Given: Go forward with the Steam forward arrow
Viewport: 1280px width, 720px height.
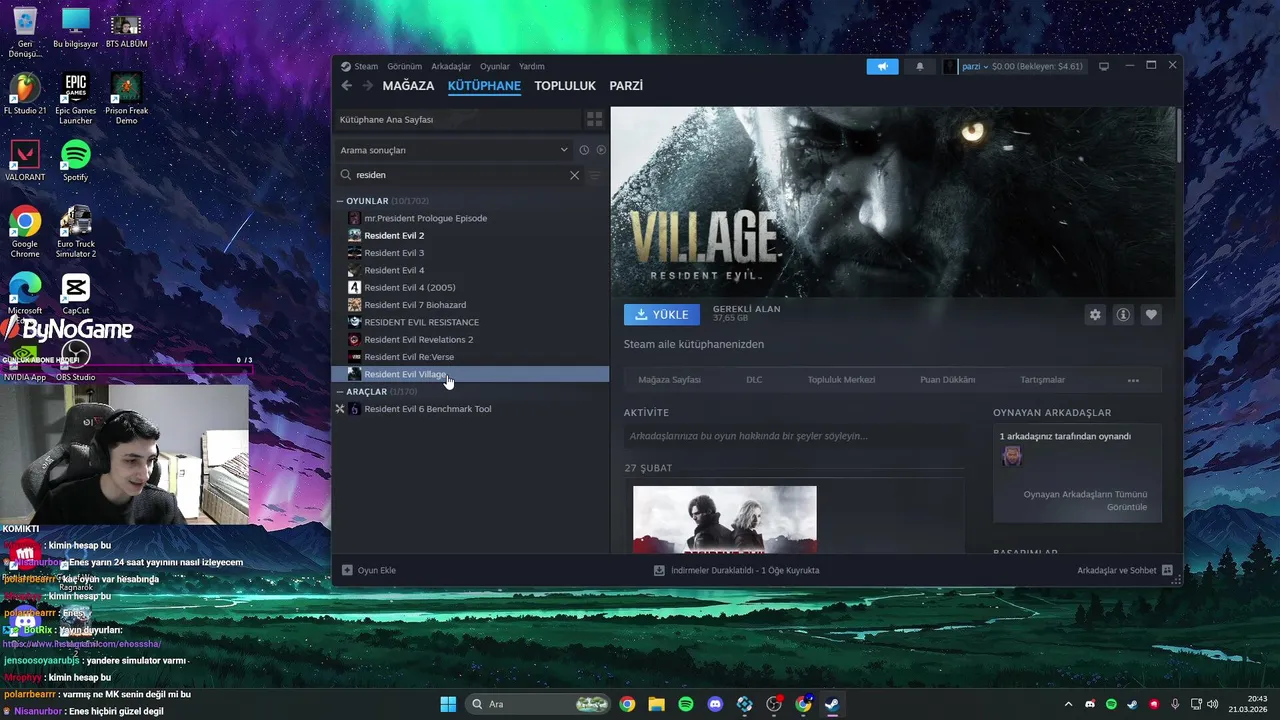Looking at the screenshot, I should coord(368,86).
